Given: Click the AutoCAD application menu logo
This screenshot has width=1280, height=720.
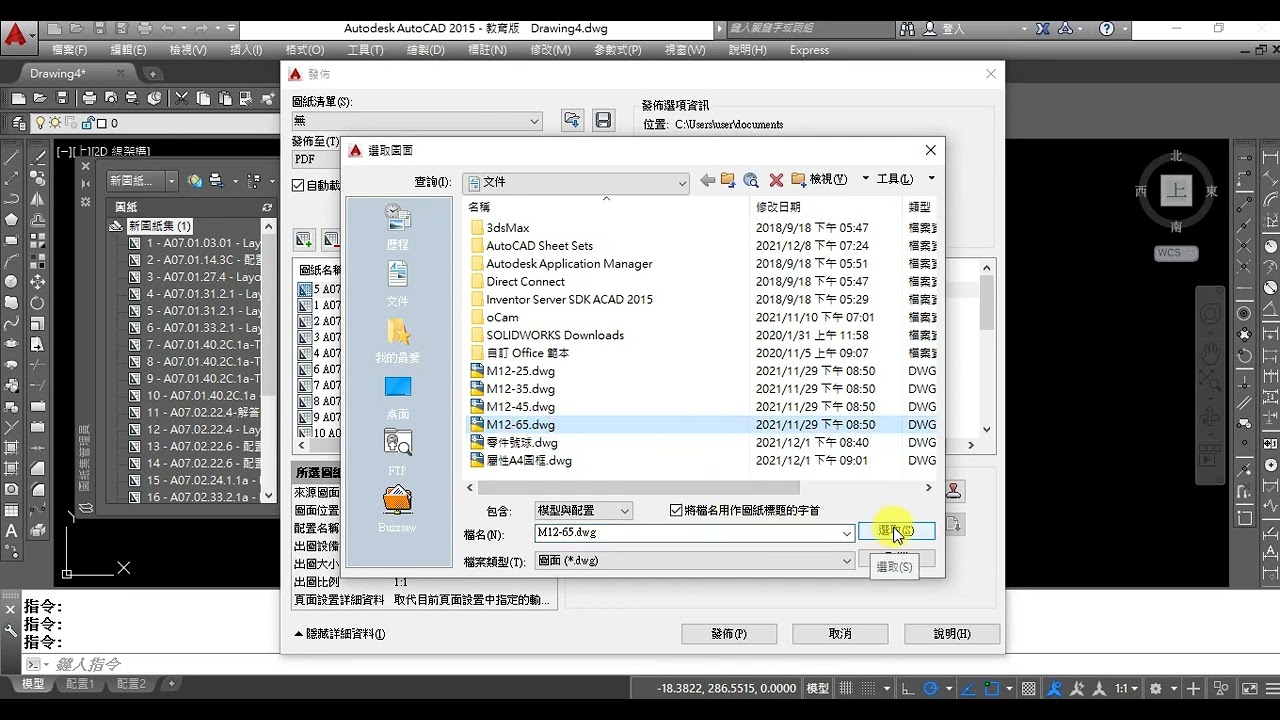Looking at the screenshot, I should click(16, 37).
